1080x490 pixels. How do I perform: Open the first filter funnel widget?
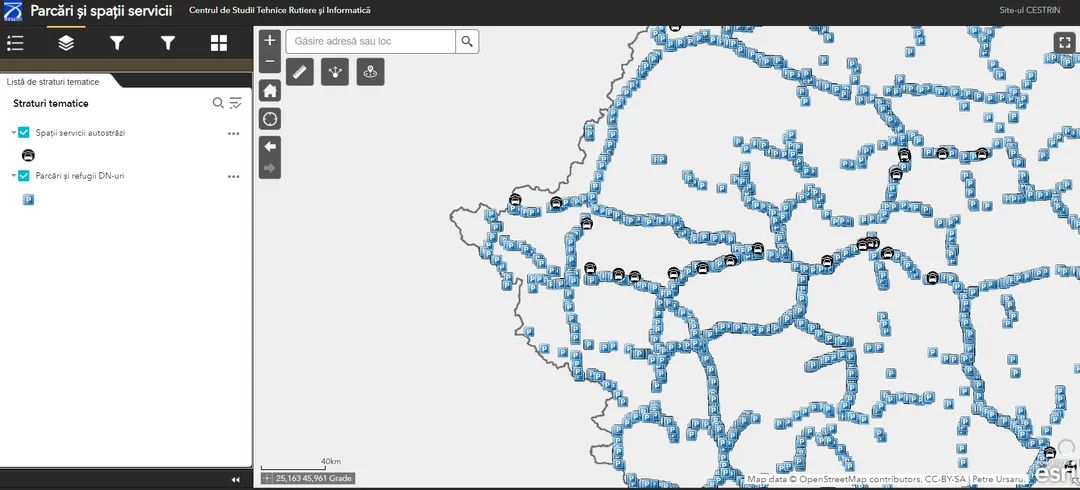click(117, 42)
